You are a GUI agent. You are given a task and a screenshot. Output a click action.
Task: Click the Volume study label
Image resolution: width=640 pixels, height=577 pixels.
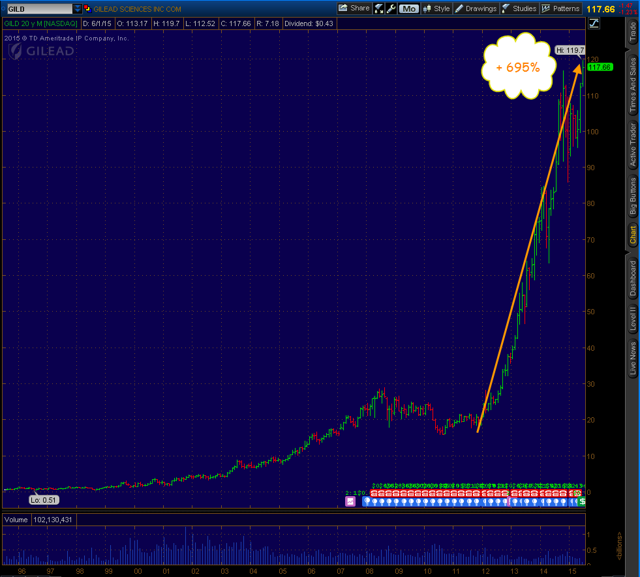[x=16, y=520]
